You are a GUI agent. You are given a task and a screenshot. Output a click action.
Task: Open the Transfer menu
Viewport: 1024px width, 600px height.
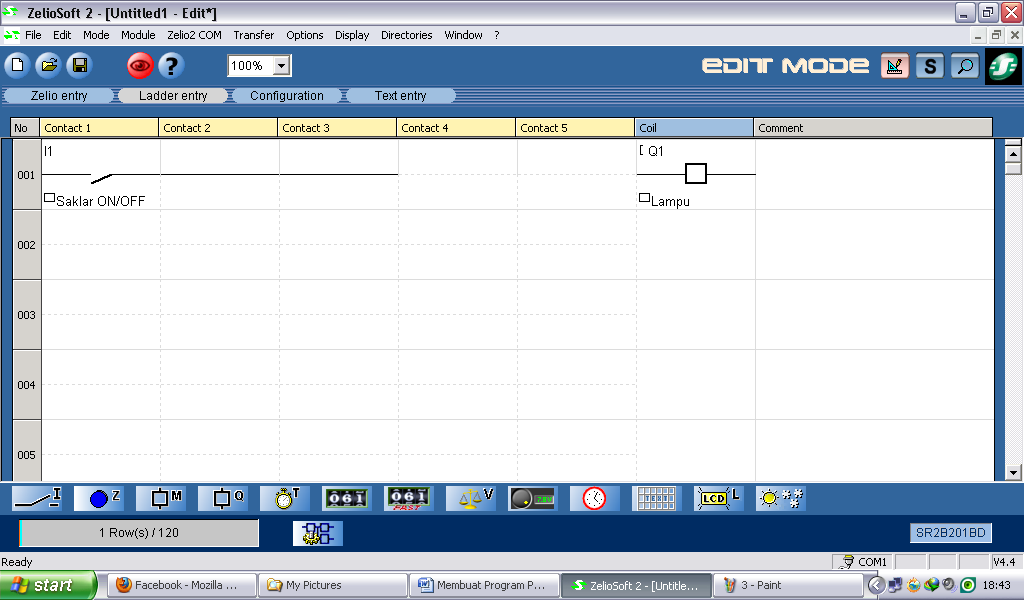click(253, 35)
